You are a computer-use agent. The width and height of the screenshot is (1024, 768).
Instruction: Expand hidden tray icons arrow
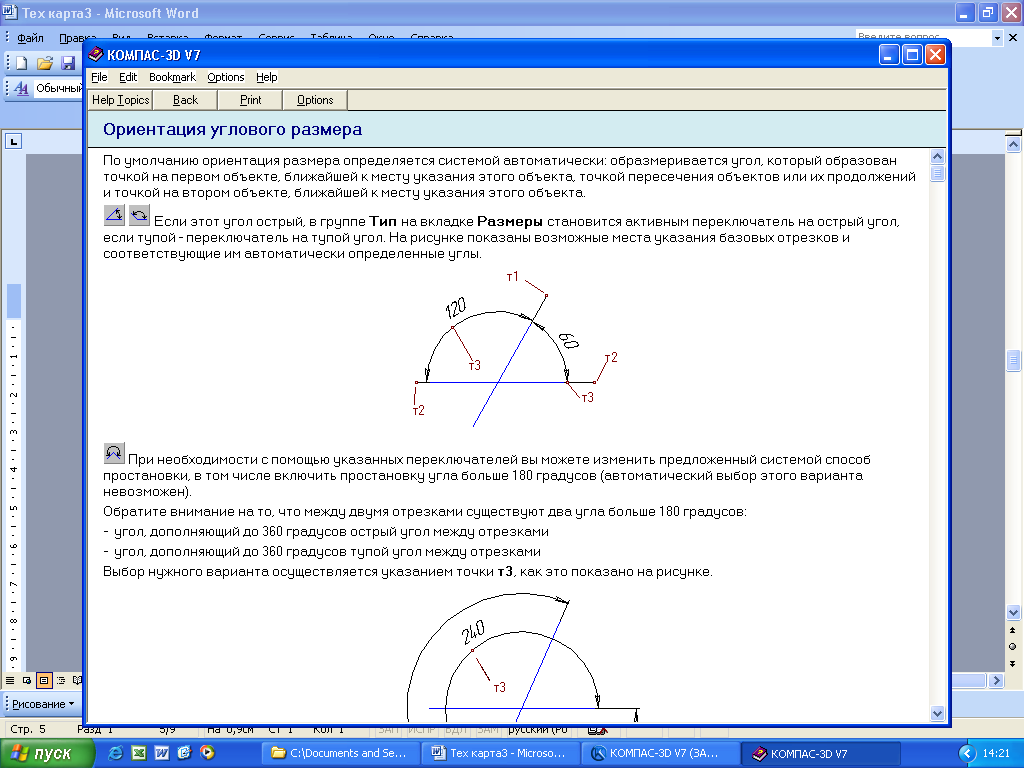click(967, 754)
